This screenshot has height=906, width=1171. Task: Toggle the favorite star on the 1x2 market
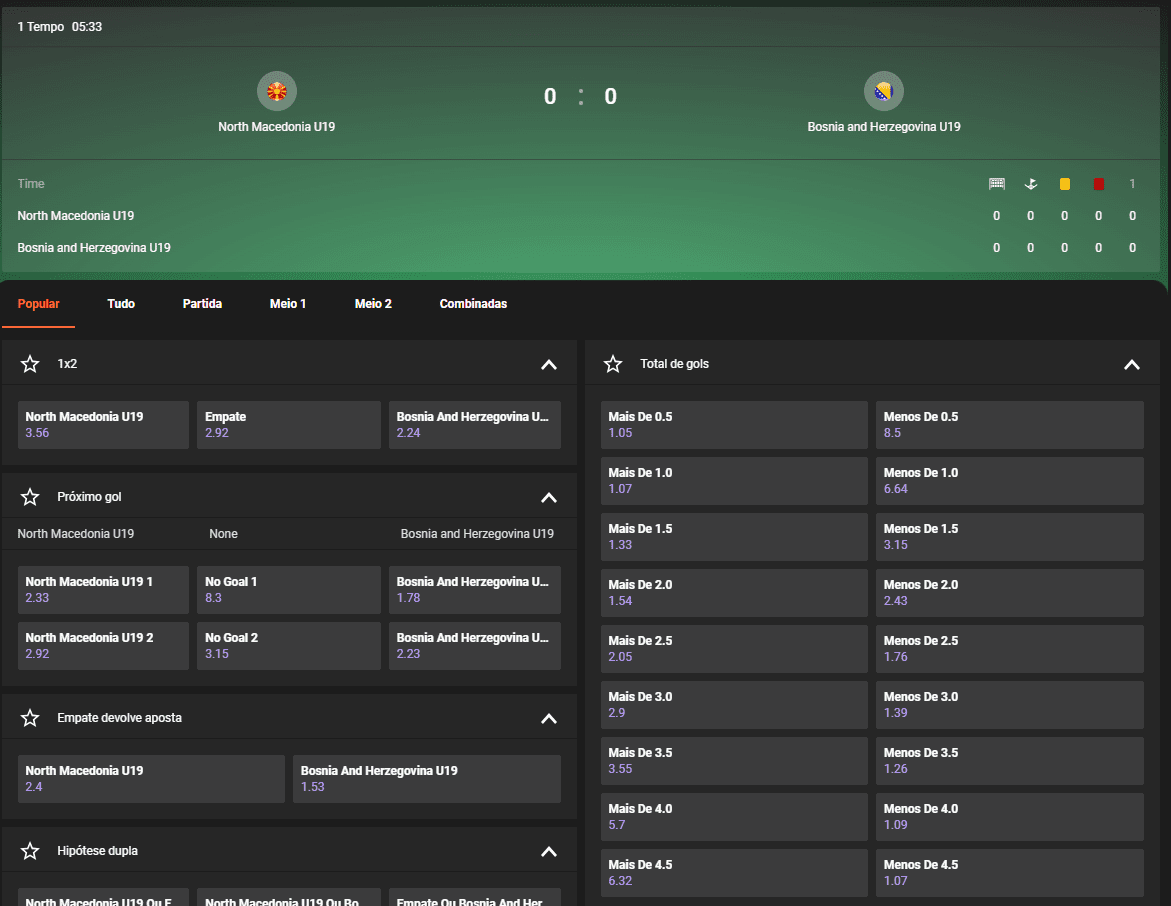pyautogui.click(x=29, y=364)
